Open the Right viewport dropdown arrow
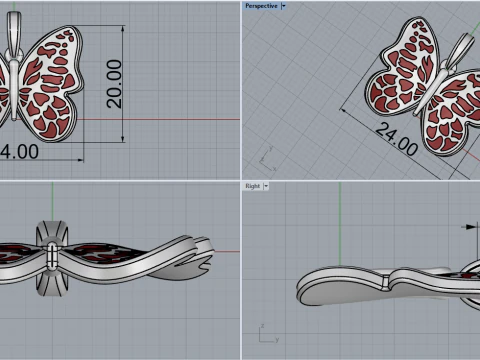Image resolution: width=480 pixels, height=360 pixels. 266,186
